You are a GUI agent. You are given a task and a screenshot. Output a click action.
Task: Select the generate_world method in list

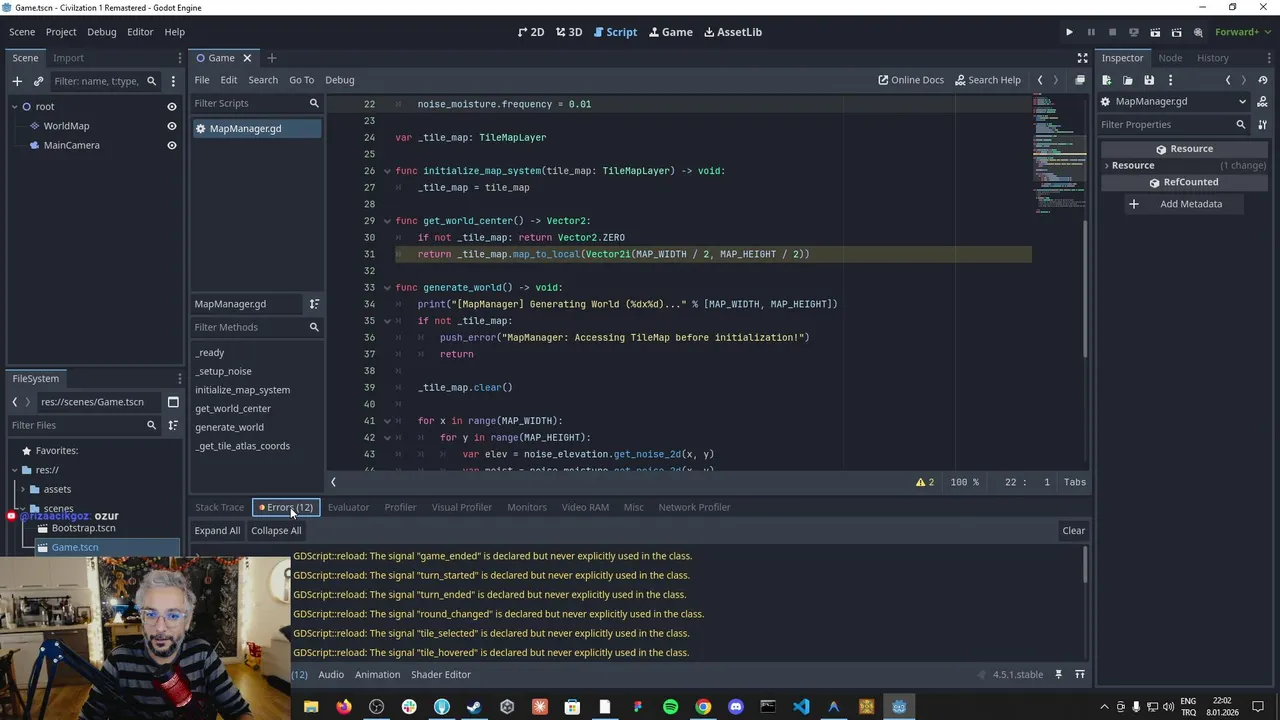(229, 427)
